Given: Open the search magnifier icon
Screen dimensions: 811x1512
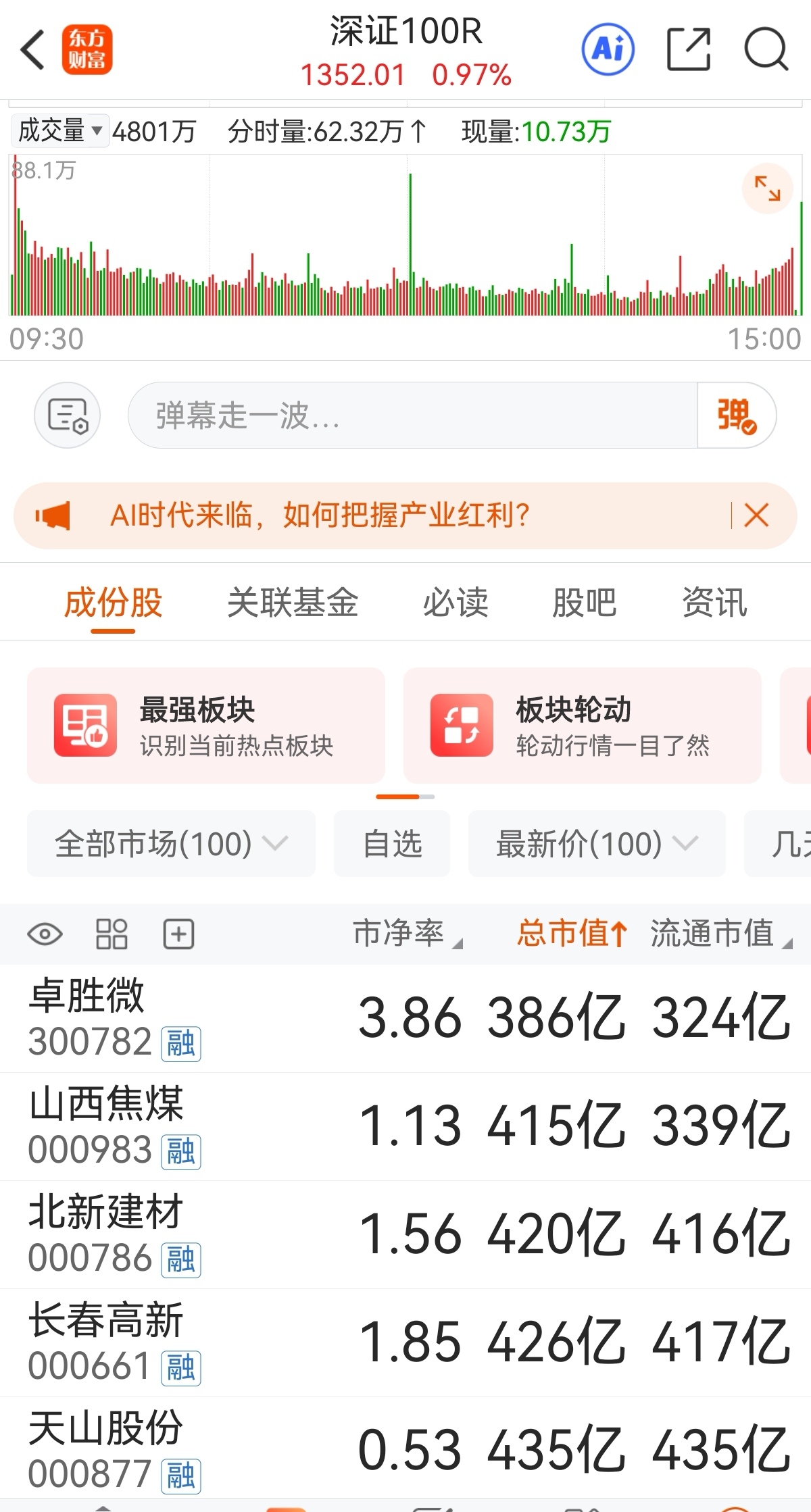Looking at the screenshot, I should [x=766, y=49].
